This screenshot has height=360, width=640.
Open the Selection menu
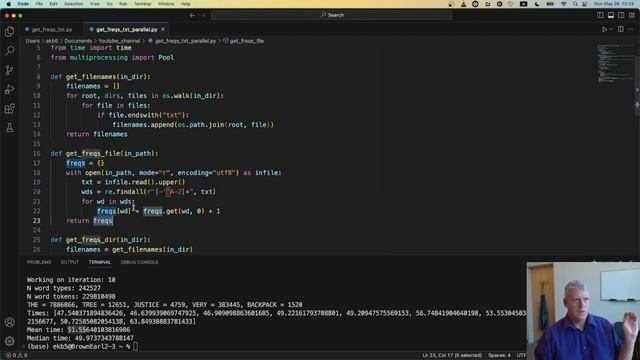click(73, 4)
